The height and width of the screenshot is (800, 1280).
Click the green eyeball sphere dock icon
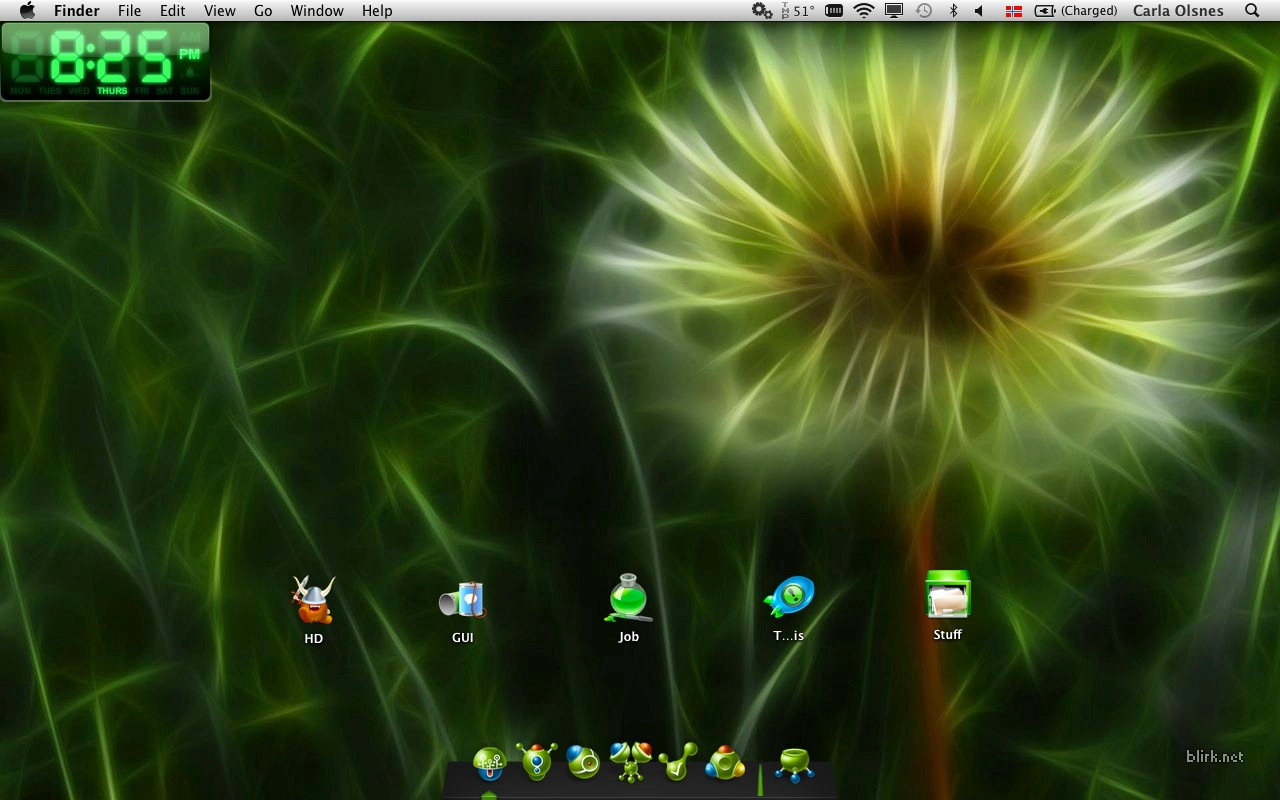coord(583,762)
